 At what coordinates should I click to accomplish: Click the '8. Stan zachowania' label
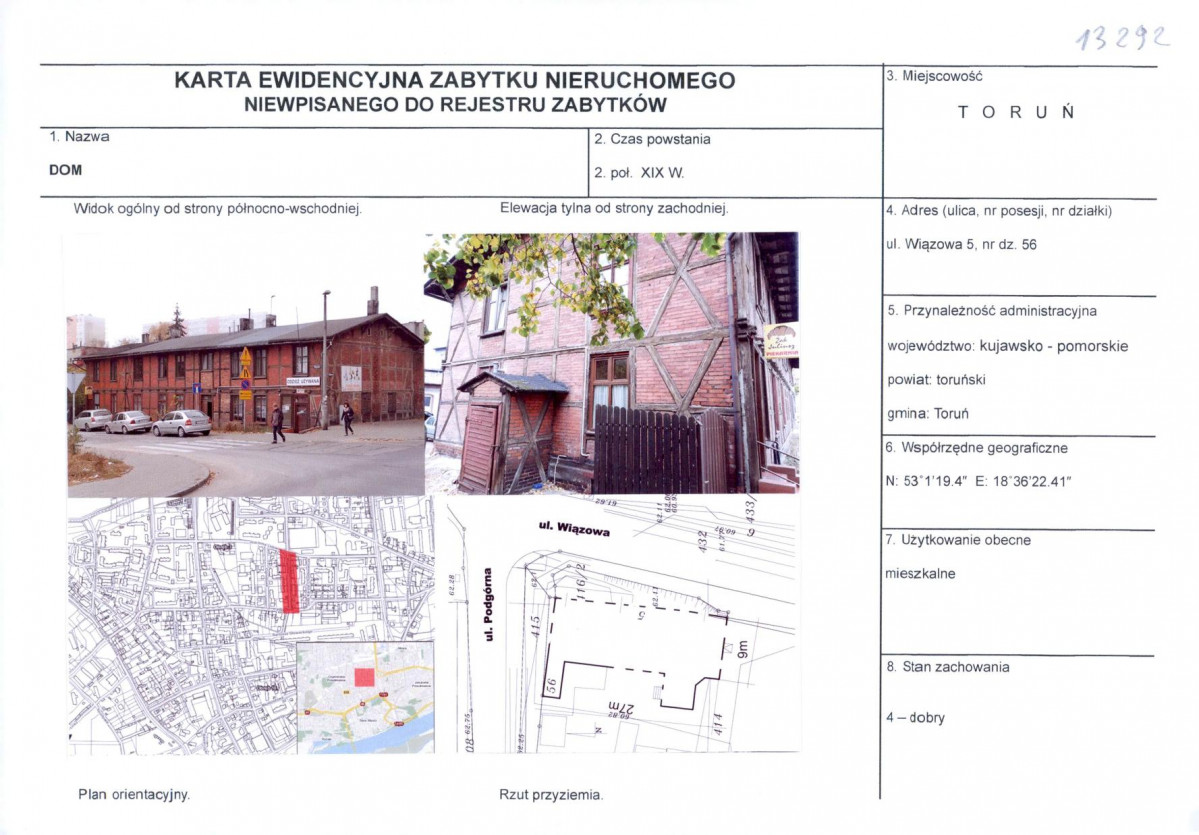coord(948,667)
